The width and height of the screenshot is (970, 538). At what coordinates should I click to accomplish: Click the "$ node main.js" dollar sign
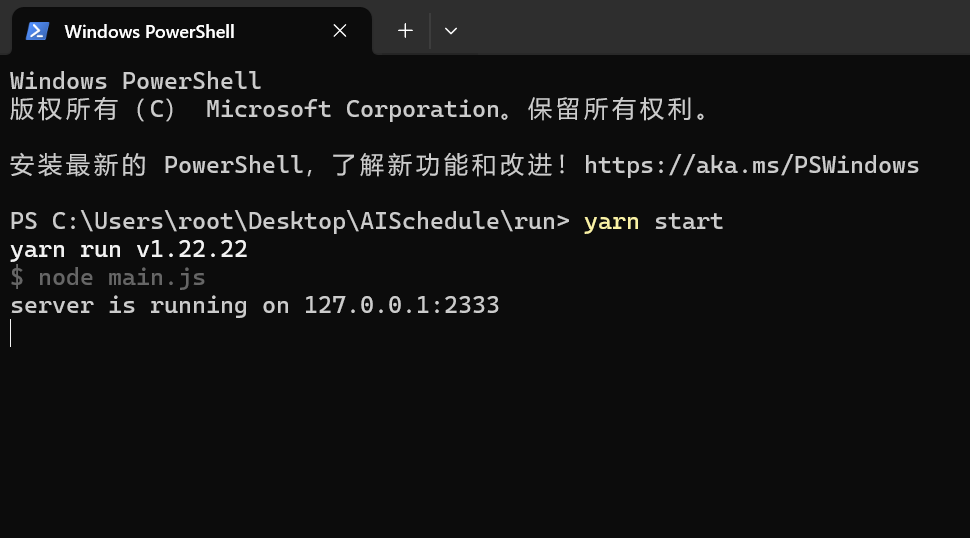pyautogui.click(x=17, y=277)
